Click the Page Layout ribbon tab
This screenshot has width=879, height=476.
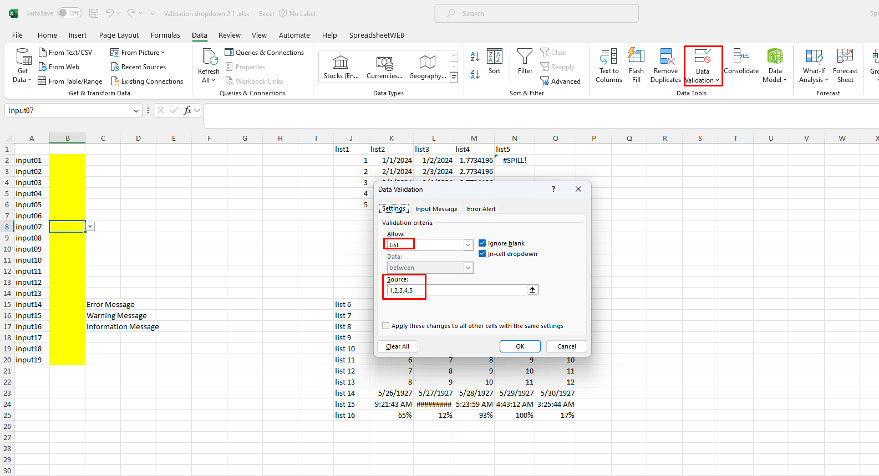[119, 35]
